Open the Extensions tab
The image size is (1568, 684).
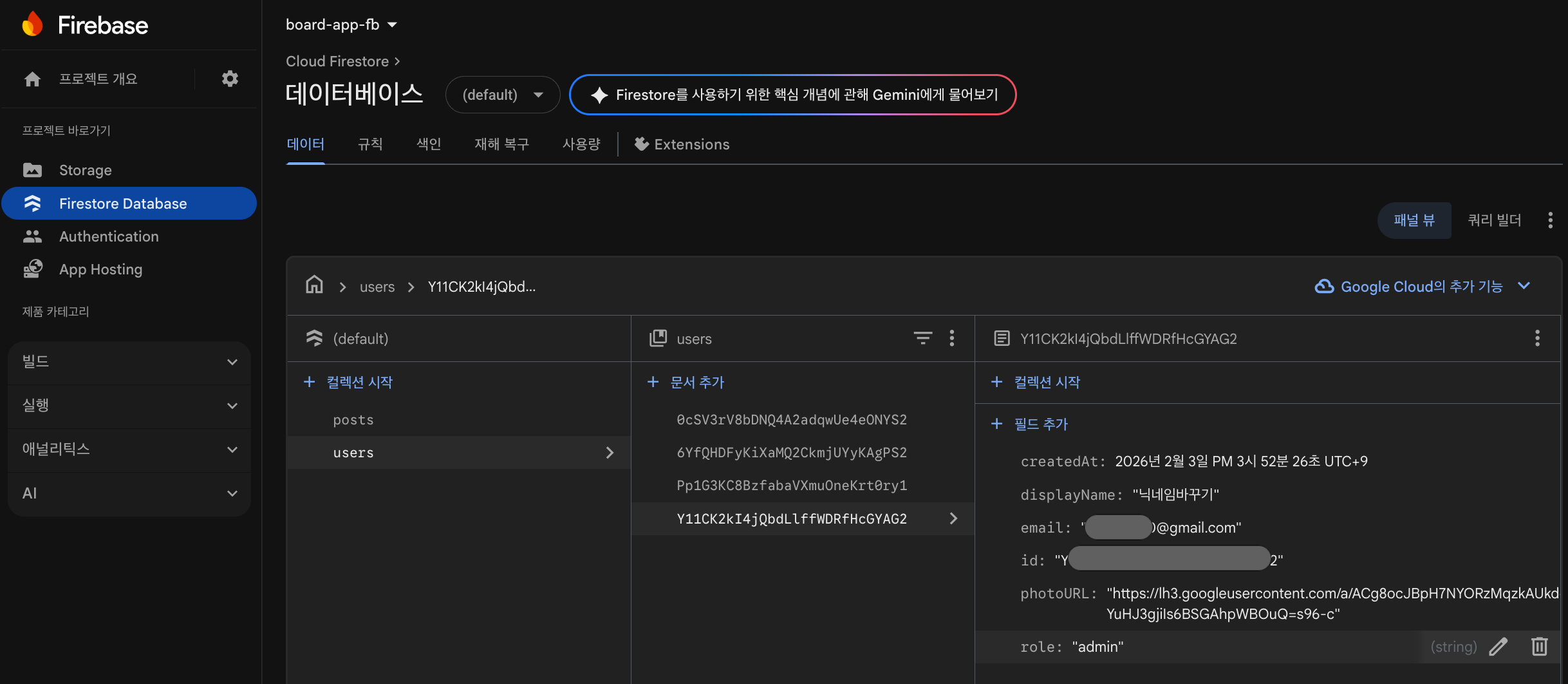(x=682, y=144)
